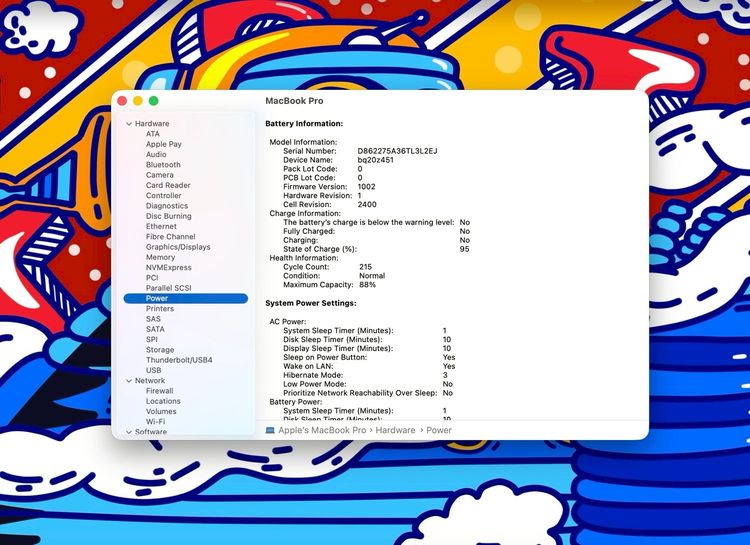This screenshot has width=750, height=545.
Task: Click the yellow minimize window button
Action: tap(138, 101)
